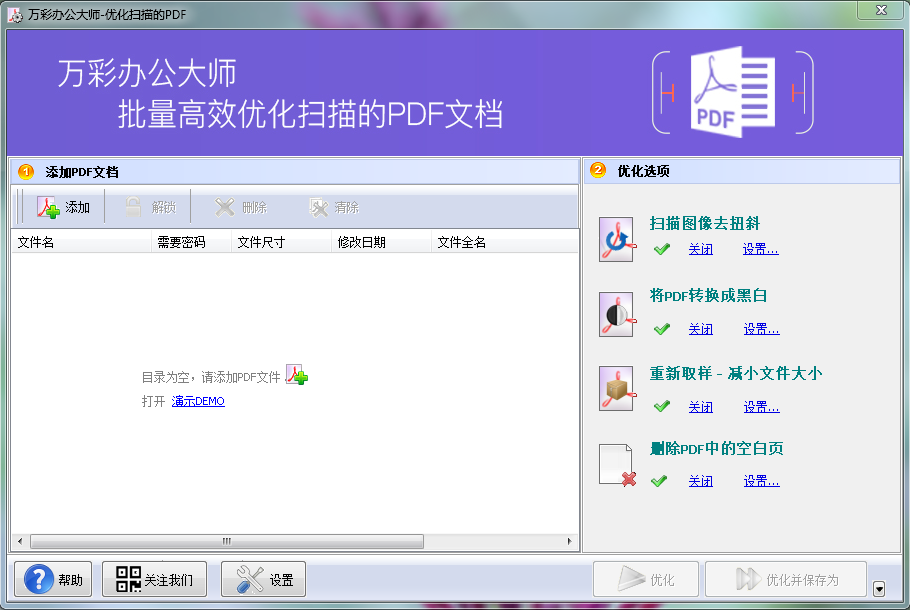Click the 优化 (Optimize) button
The image size is (910, 610).
646,578
